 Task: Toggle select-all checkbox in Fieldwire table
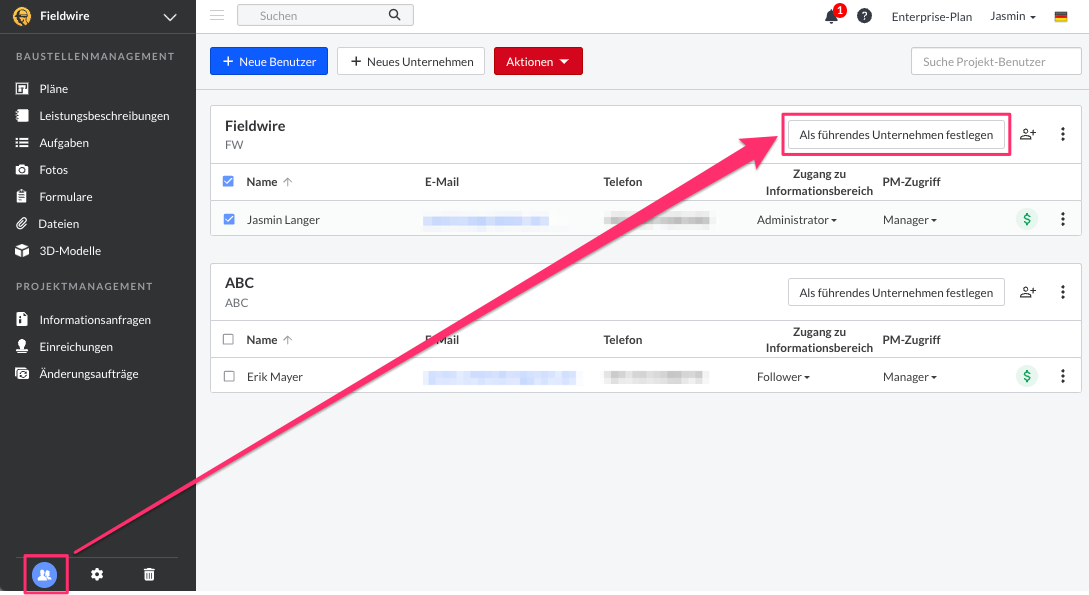228,181
